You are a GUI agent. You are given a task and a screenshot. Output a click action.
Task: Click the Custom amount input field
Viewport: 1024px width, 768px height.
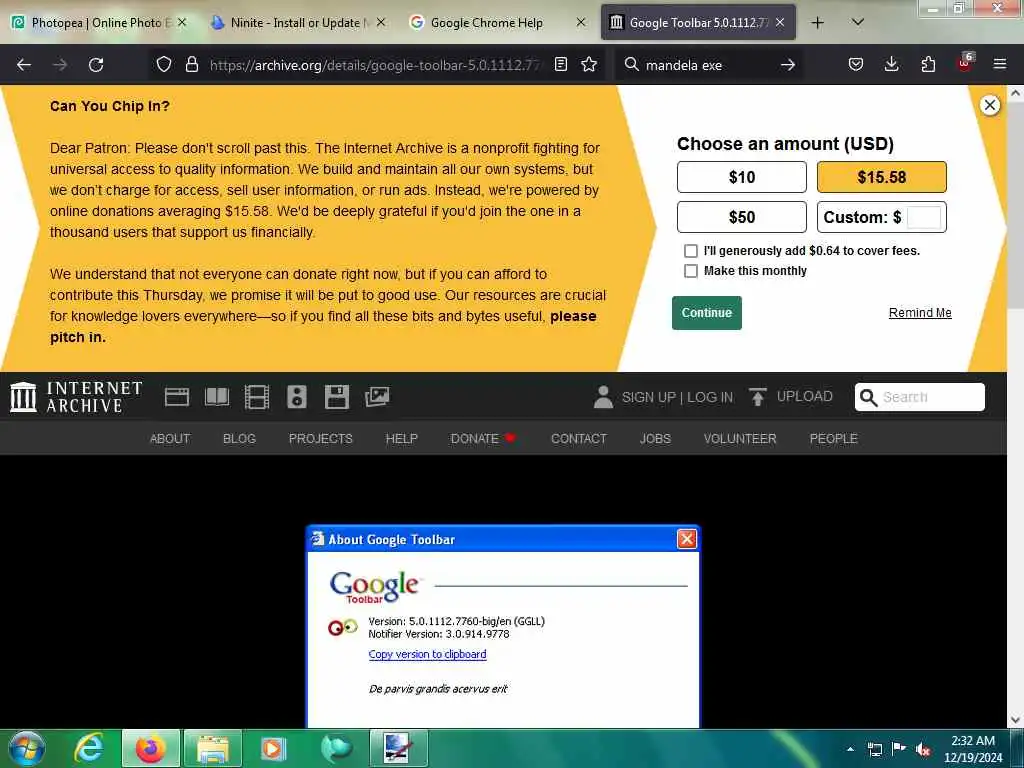(x=924, y=217)
